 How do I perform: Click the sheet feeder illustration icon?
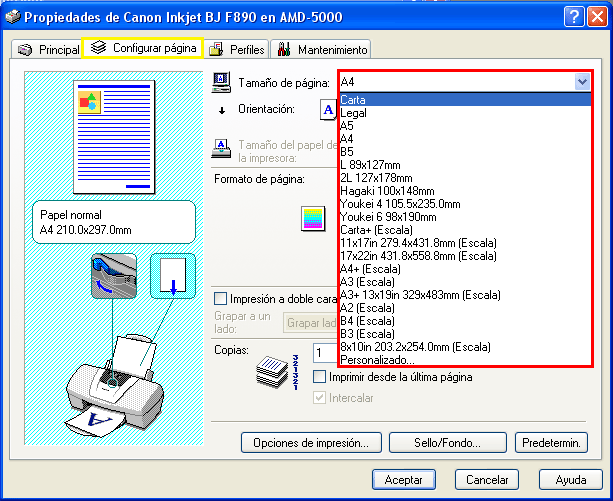tap(114, 276)
